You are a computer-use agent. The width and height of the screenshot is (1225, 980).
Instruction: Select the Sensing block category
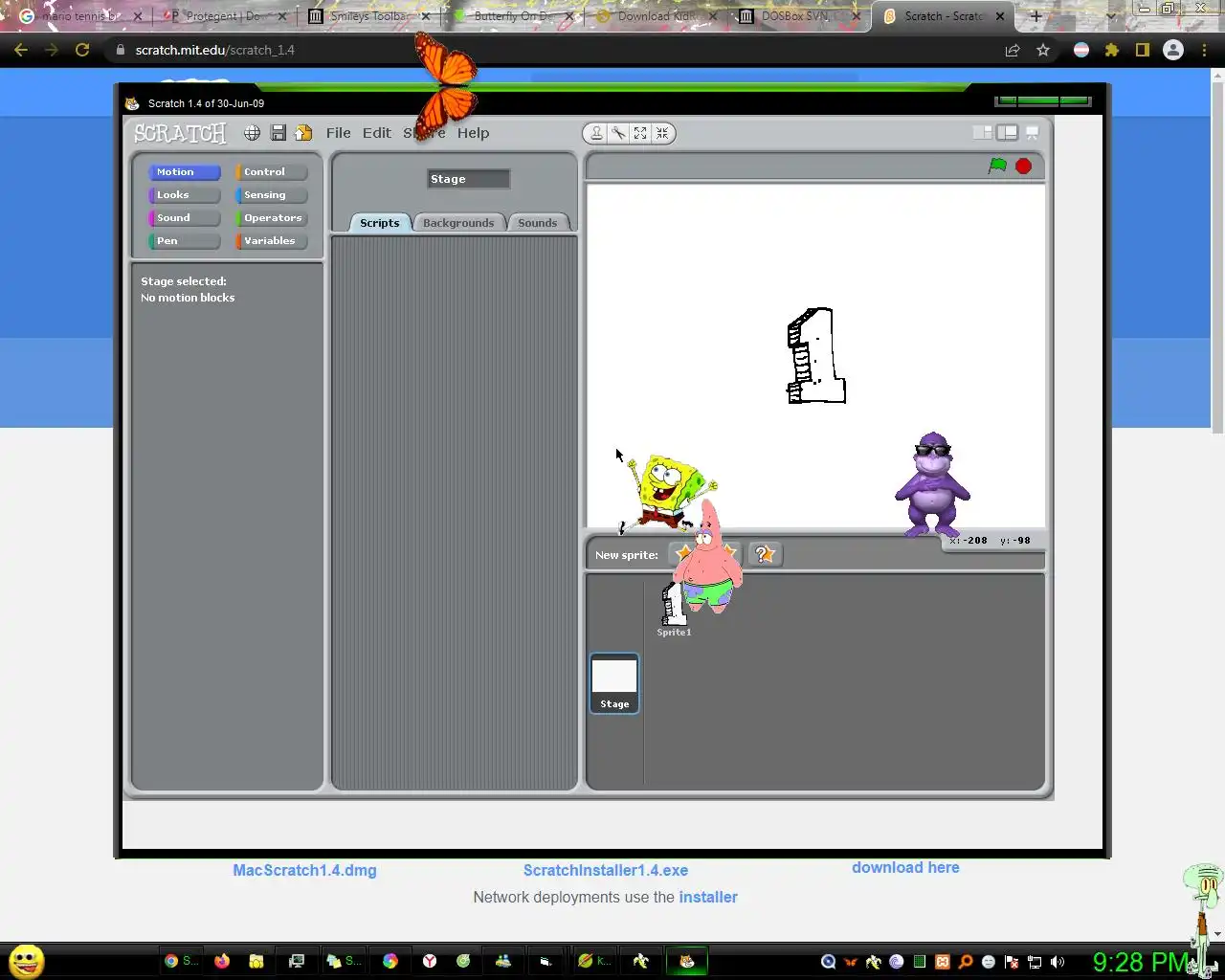click(271, 195)
